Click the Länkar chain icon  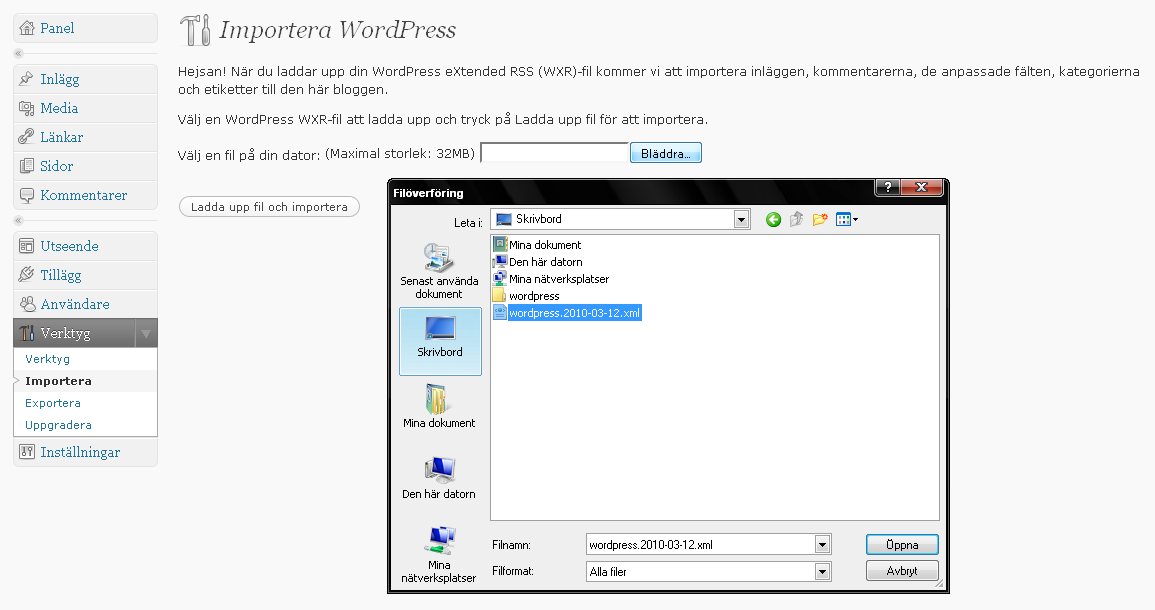pyautogui.click(x=27, y=137)
